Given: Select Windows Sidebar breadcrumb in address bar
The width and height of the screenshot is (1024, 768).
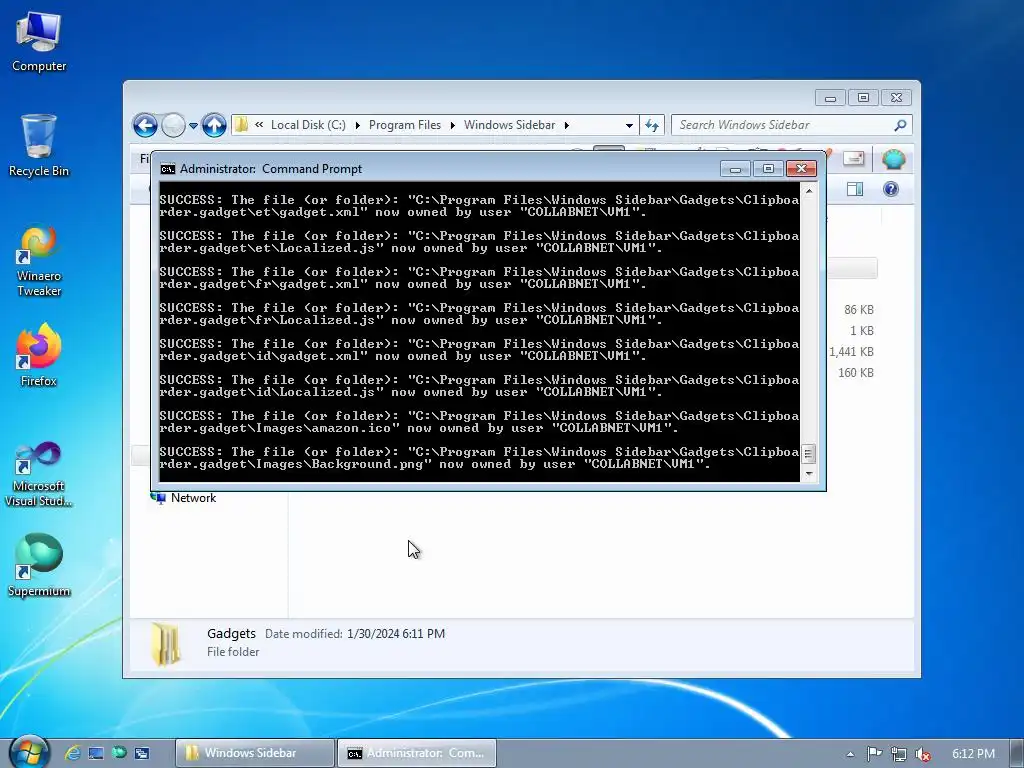Looking at the screenshot, I should [x=509, y=125].
